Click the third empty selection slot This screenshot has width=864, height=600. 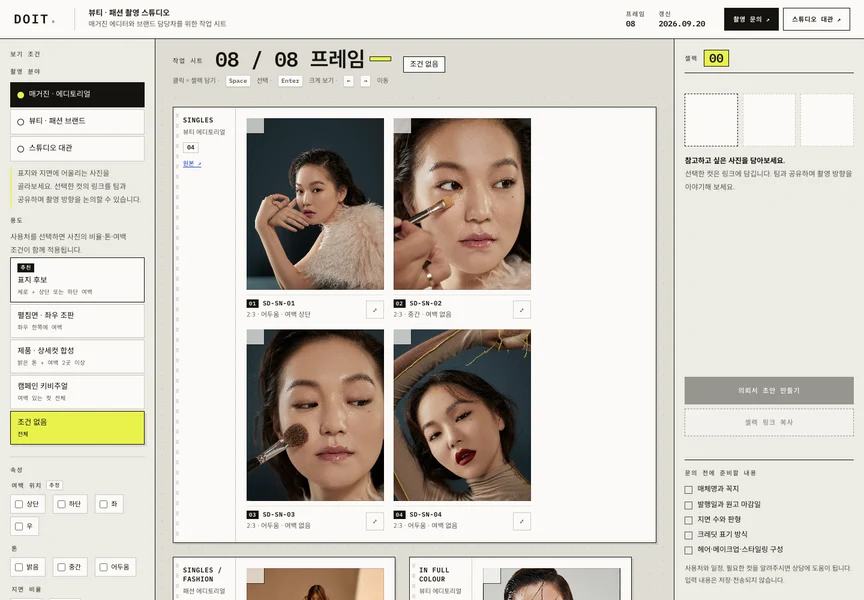coord(827,120)
